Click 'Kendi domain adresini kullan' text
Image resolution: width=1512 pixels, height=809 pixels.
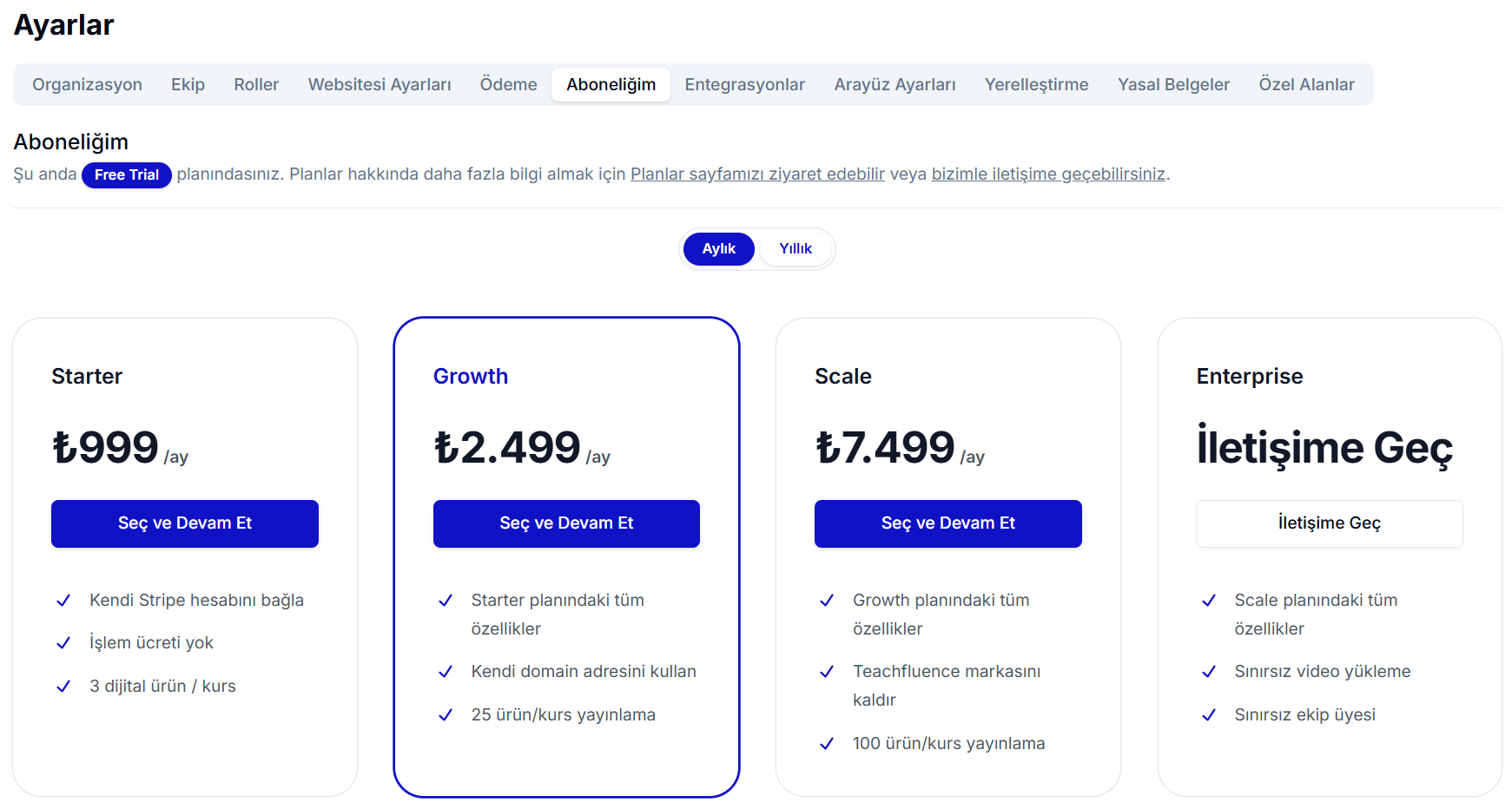[584, 671]
